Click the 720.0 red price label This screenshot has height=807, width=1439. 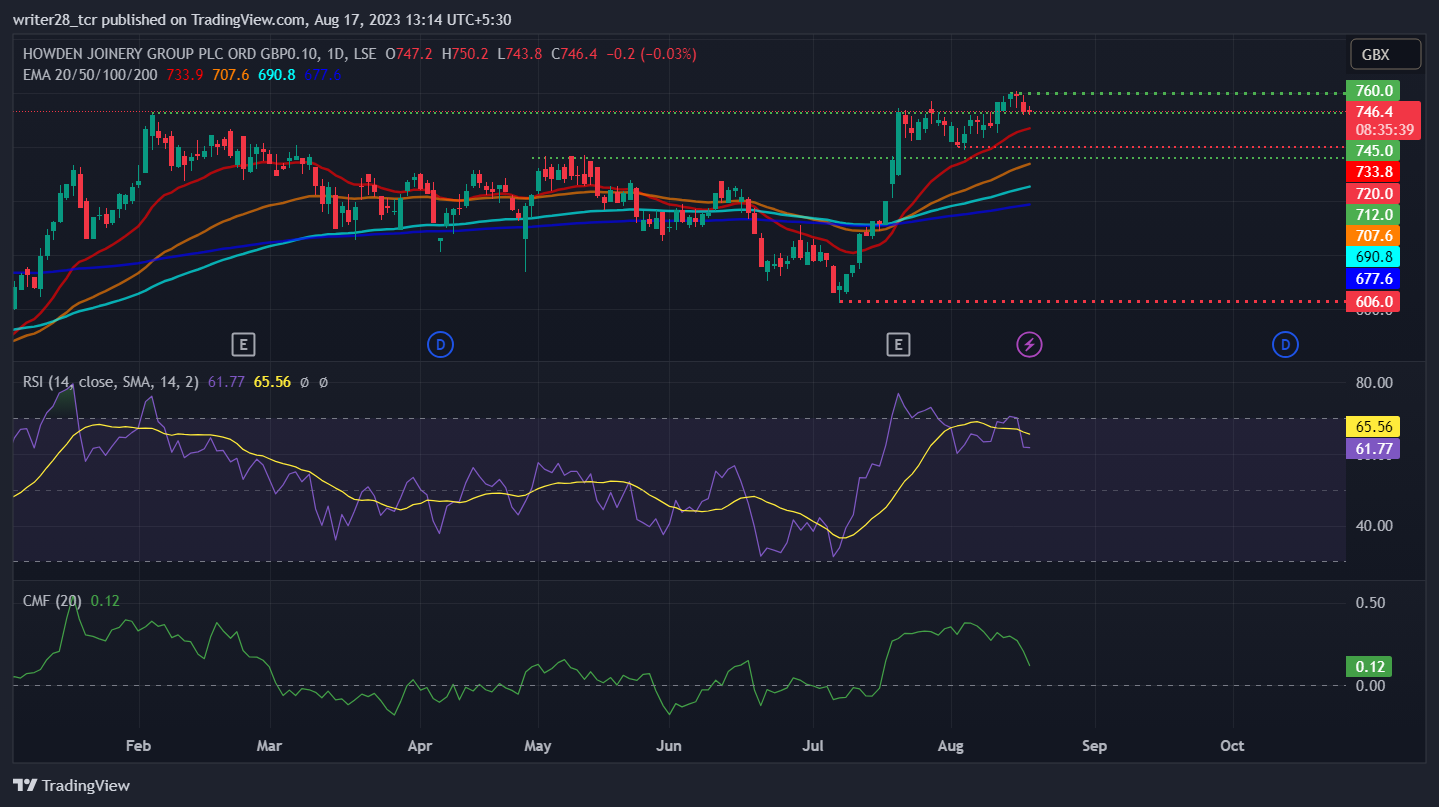coord(1373,193)
